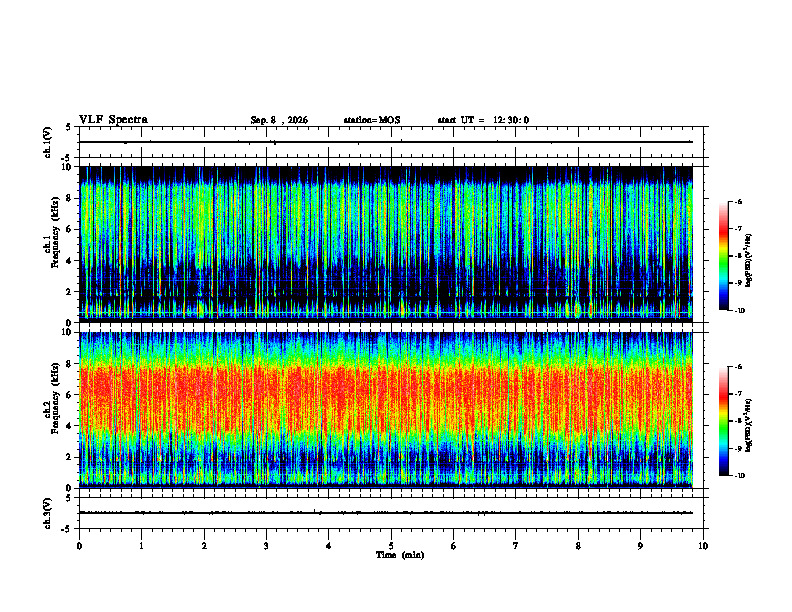Image resolution: width=792 pixels, height=612 pixels.
Task: Click the ch.1(V) axis label
Action: pos(48,142)
